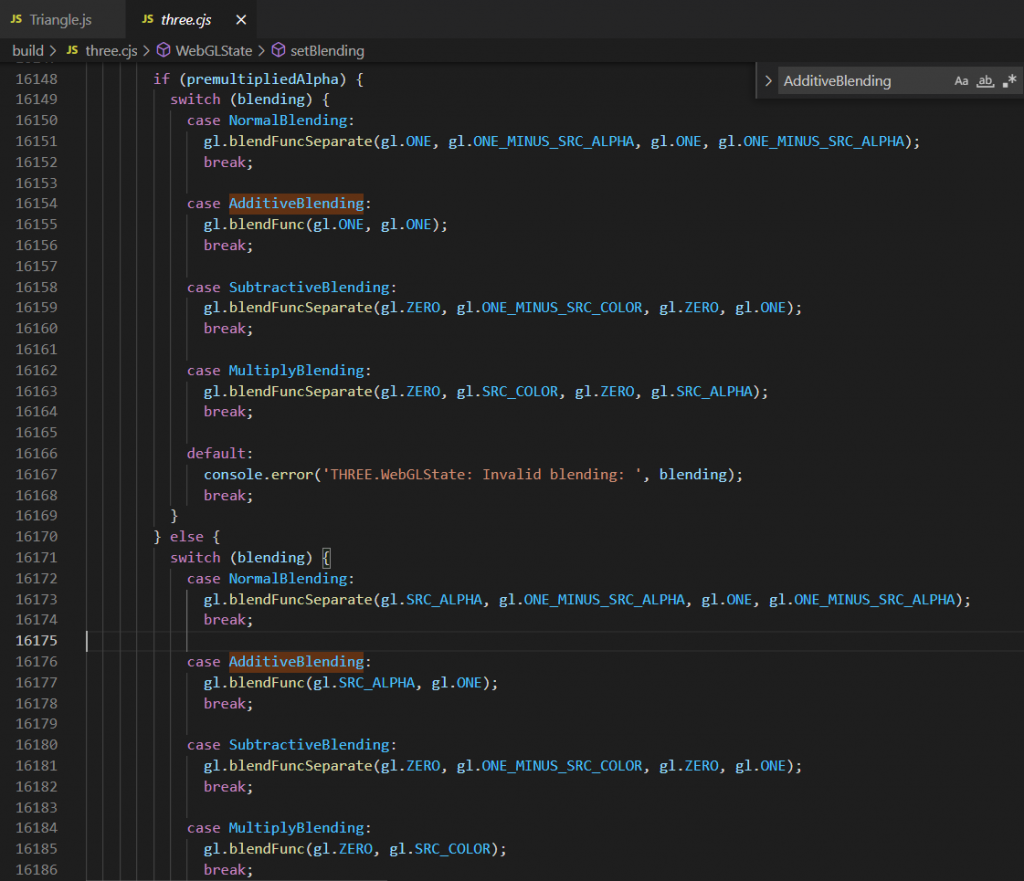The width and height of the screenshot is (1024, 881).
Task: Click console.error on line 16167
Action: pyautogui.click(x=258, y=475)
